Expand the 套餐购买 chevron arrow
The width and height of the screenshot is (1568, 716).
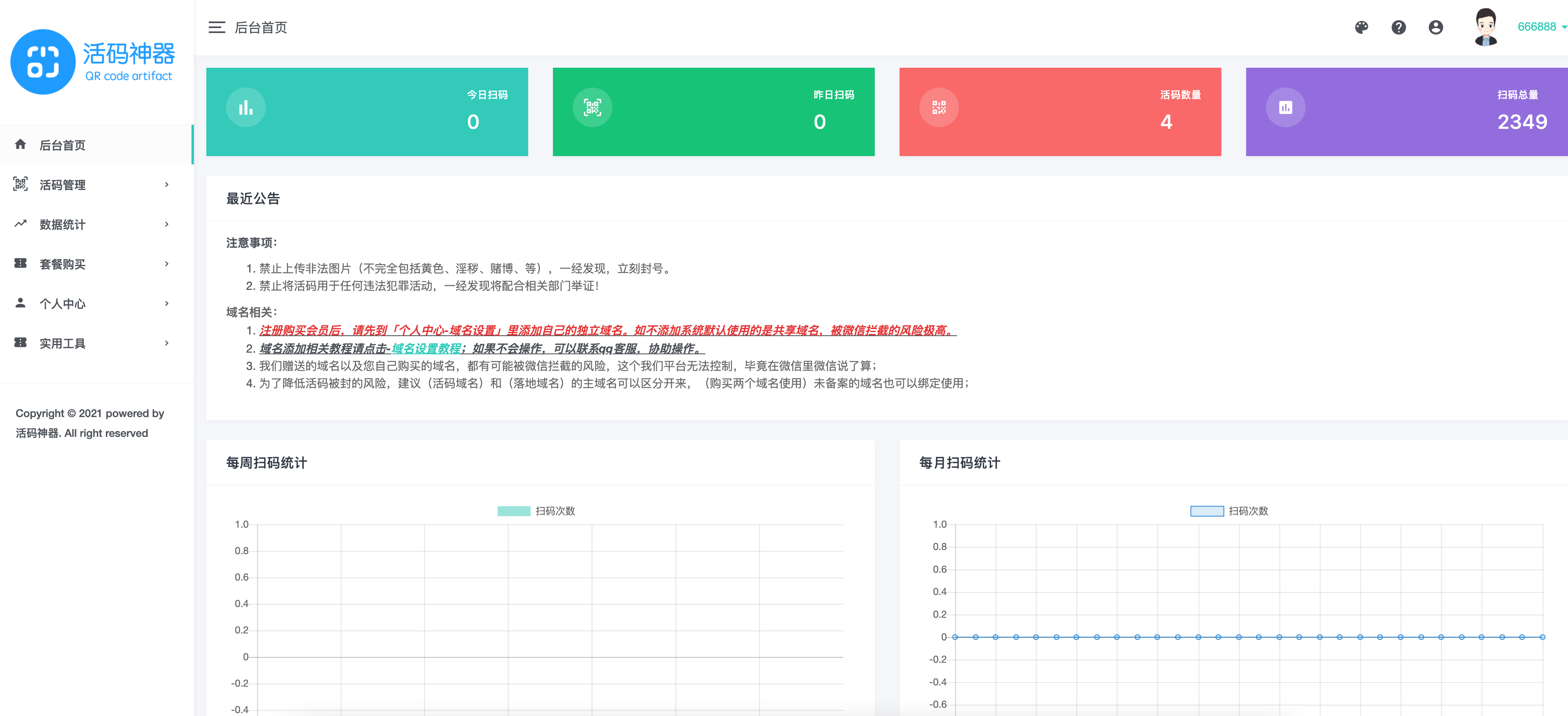click(167, 264)
